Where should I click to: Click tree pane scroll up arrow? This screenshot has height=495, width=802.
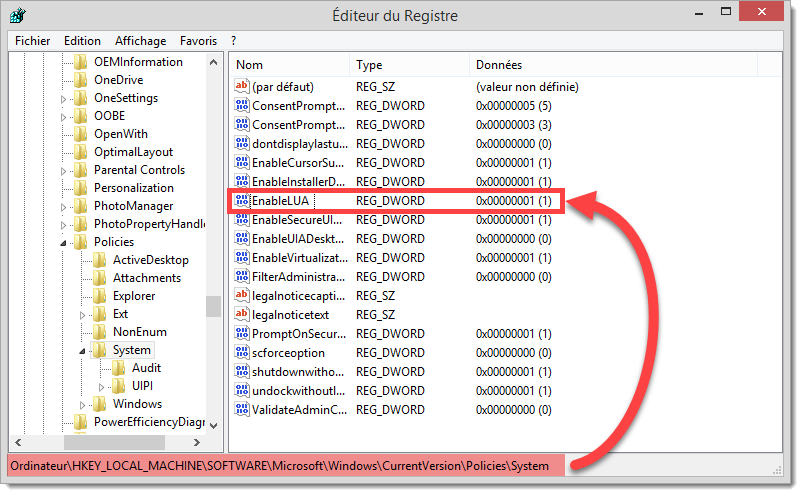(x=214, y=62)
